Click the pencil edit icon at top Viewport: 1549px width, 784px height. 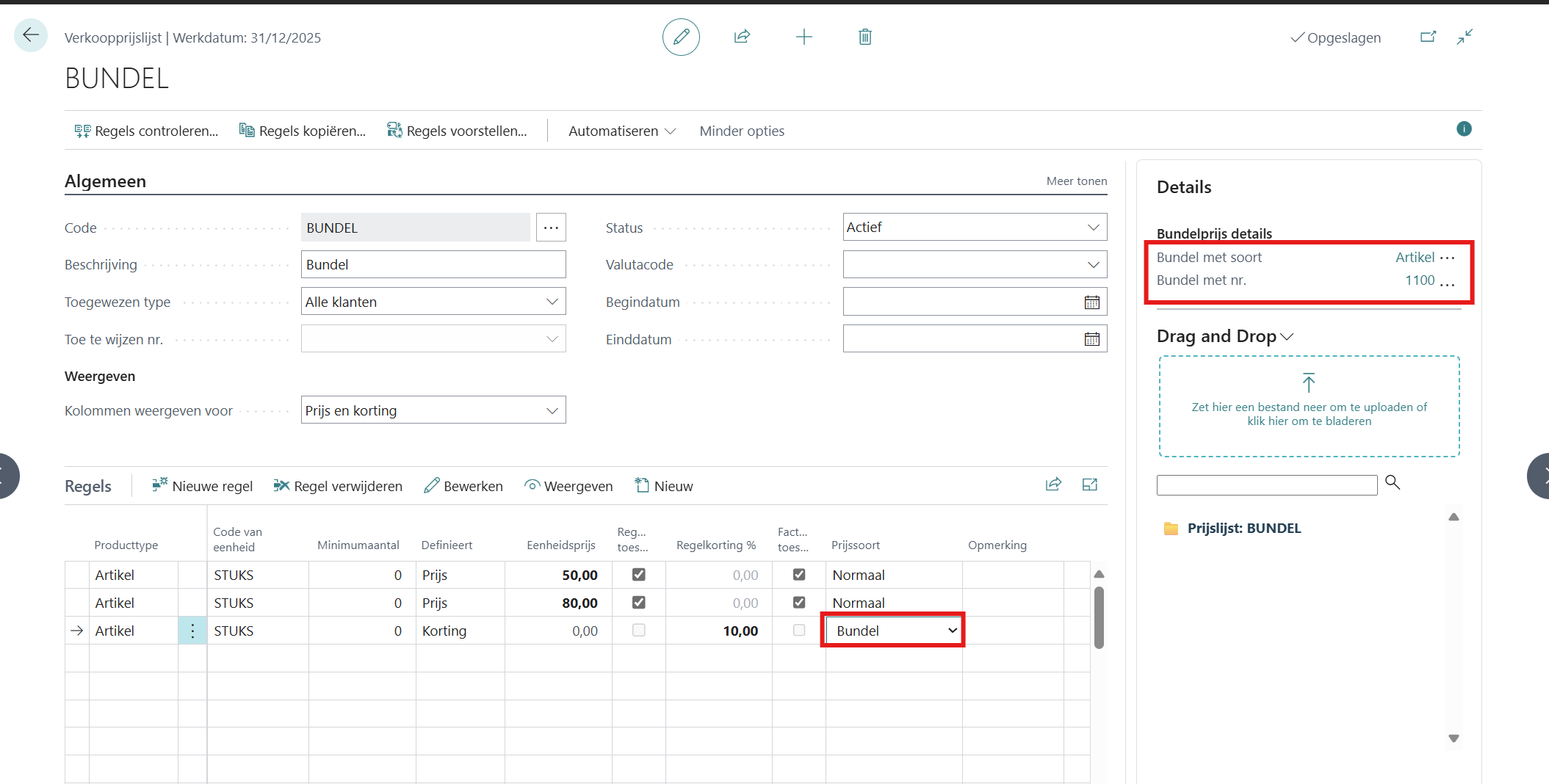click(x=681, y=37)
